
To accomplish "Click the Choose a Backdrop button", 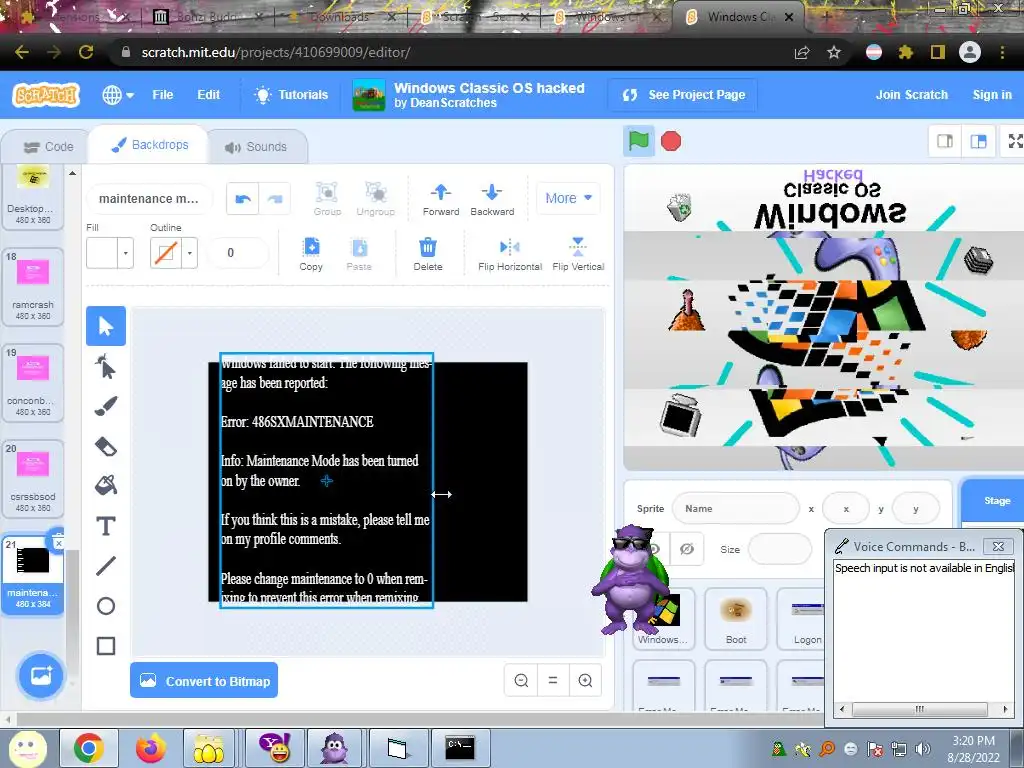I will click(40, 675).
